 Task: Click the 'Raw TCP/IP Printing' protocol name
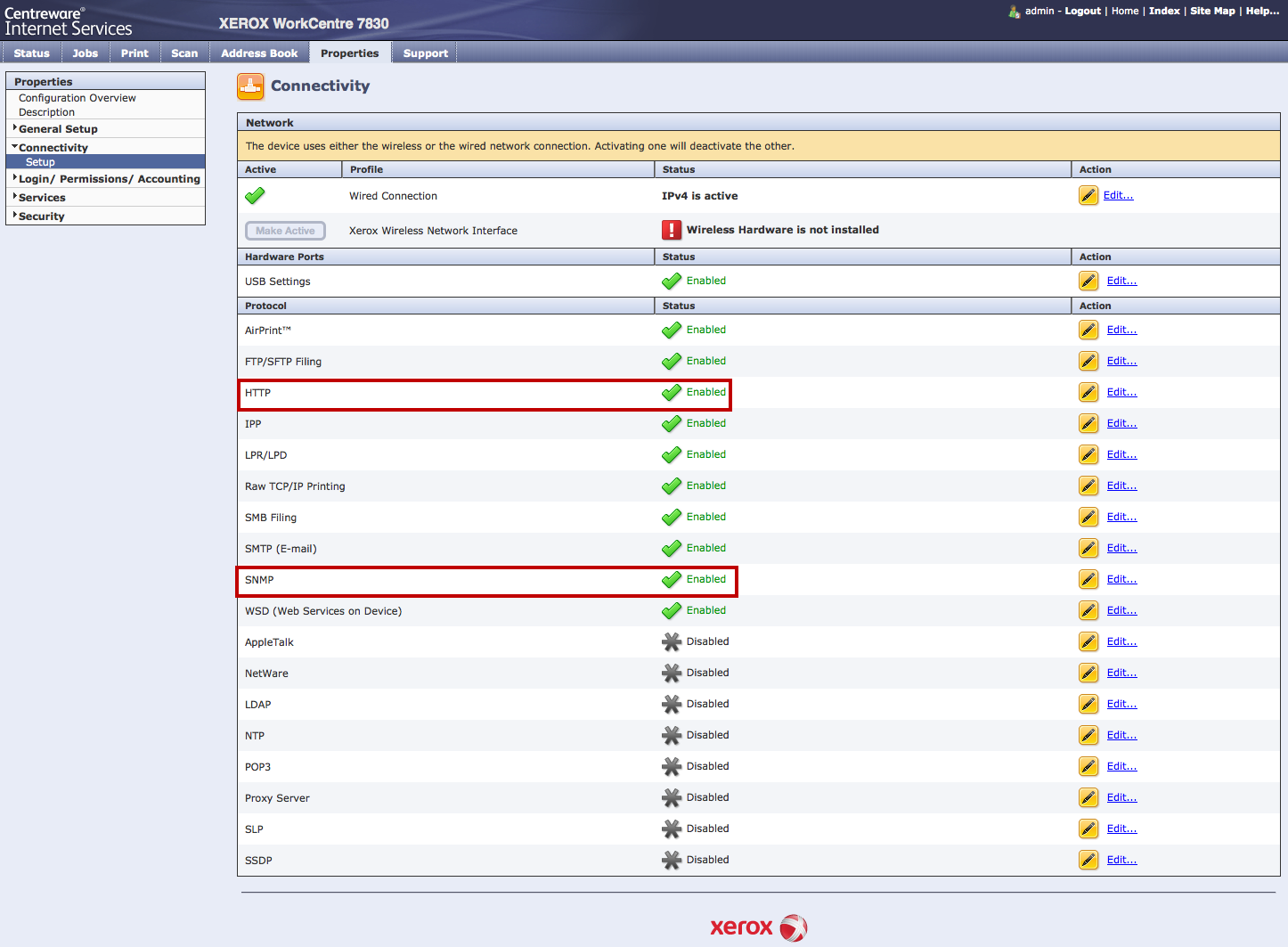(x=295, y=486)
